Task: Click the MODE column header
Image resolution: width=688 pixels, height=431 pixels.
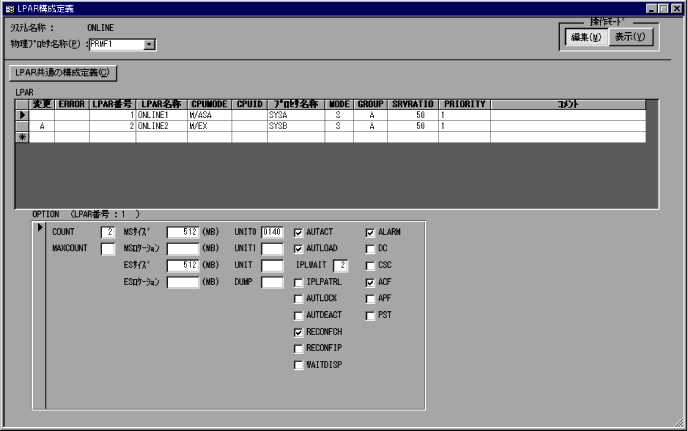Action: pos(339,104)
